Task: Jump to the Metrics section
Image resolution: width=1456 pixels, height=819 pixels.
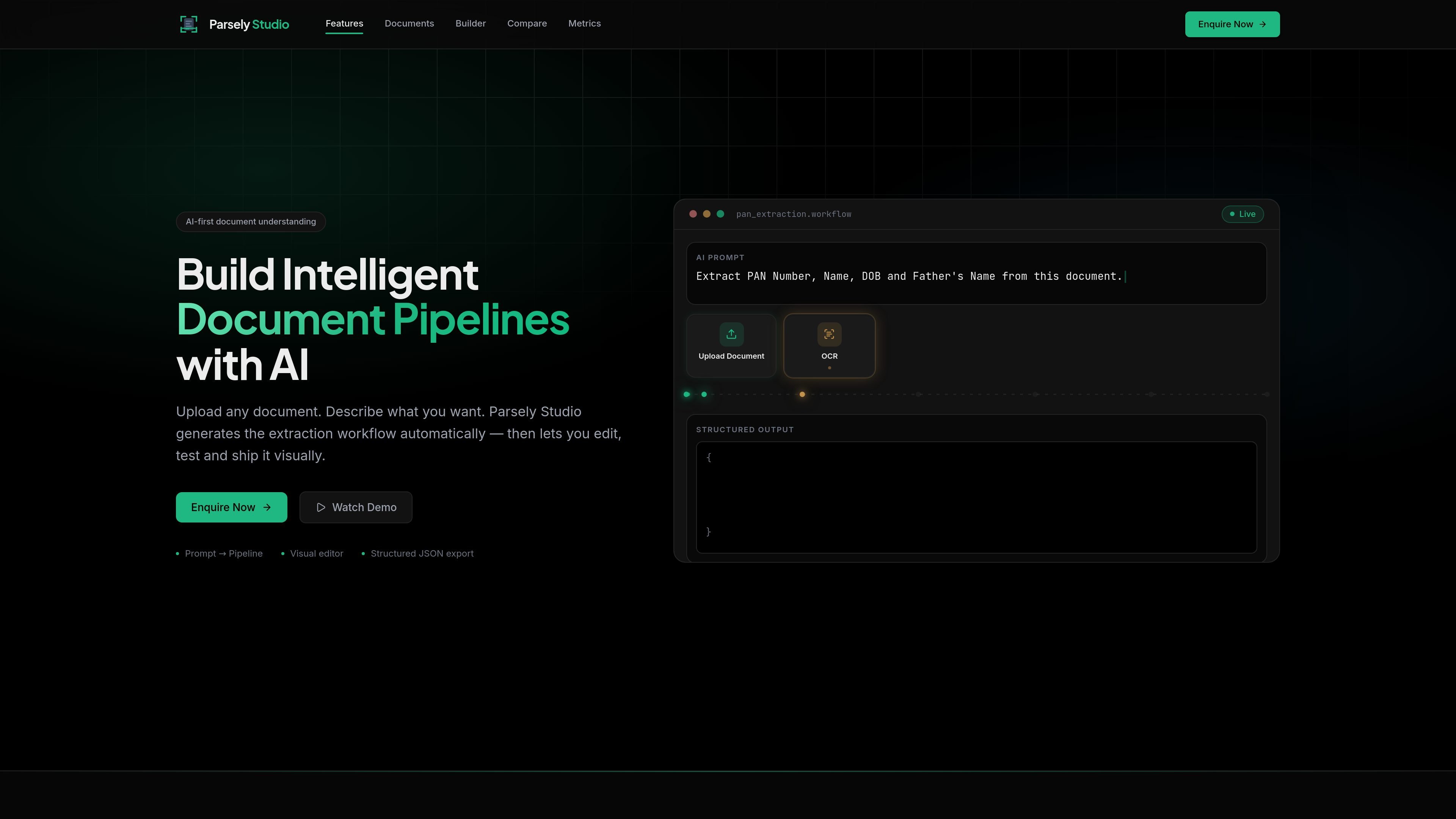Action: click(584, 24)
